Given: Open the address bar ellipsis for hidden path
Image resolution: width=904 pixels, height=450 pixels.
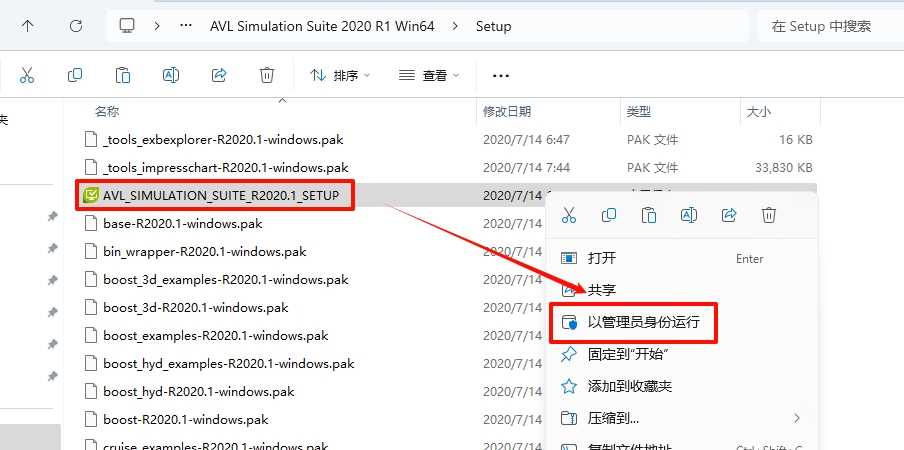Looking at the screenshot, I should point(186,26).
